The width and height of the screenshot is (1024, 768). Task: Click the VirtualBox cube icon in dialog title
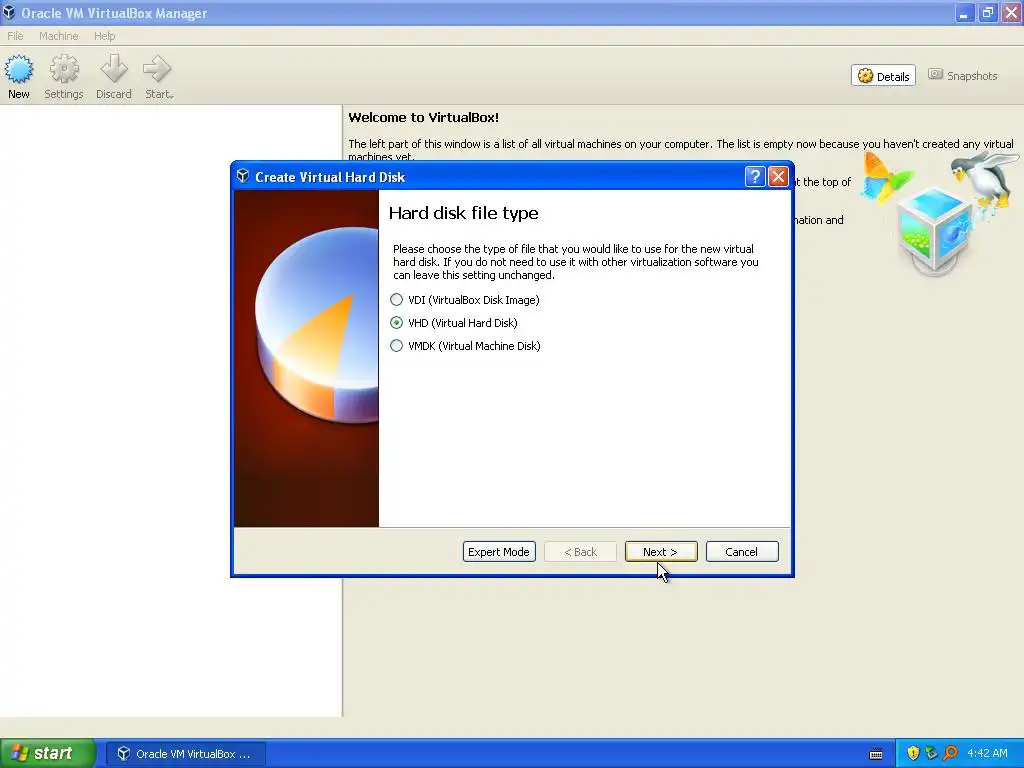243,176
